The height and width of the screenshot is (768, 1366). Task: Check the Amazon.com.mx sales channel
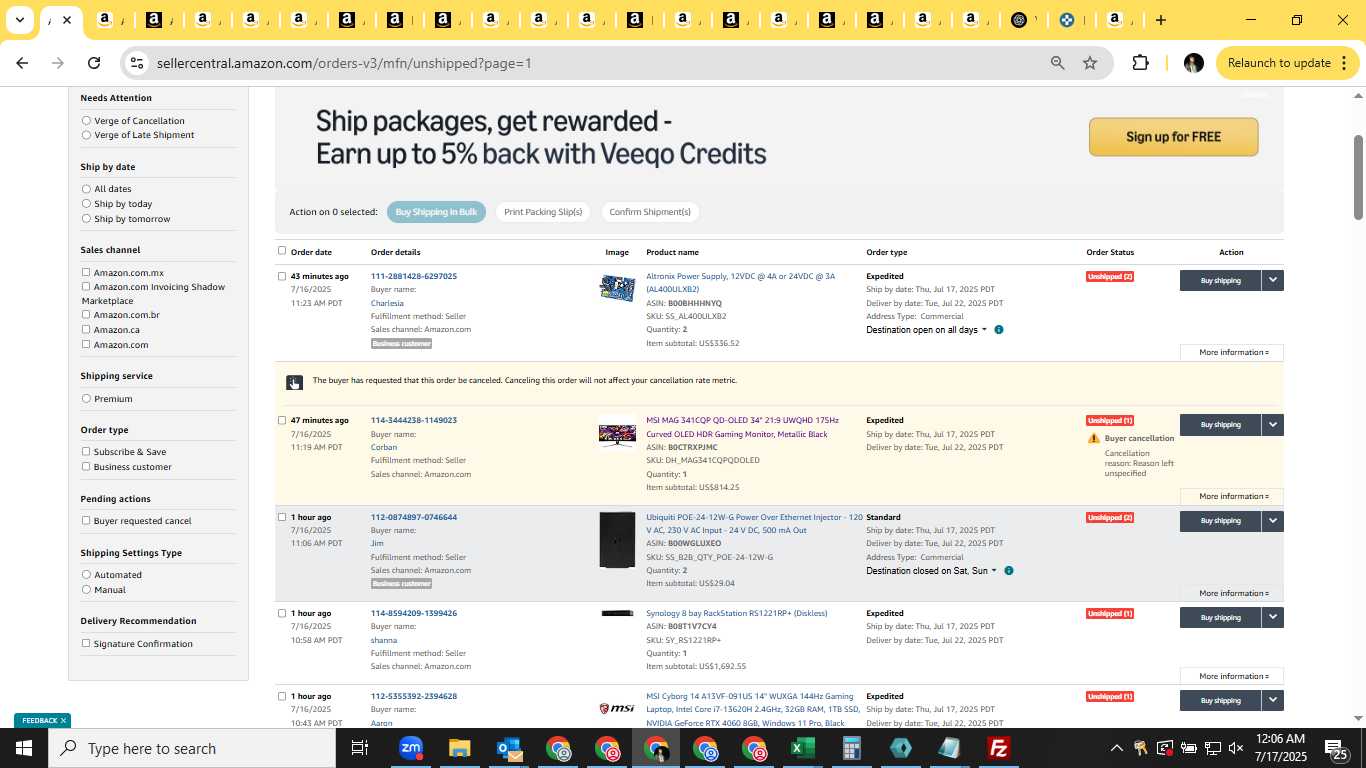click(86, 272)
